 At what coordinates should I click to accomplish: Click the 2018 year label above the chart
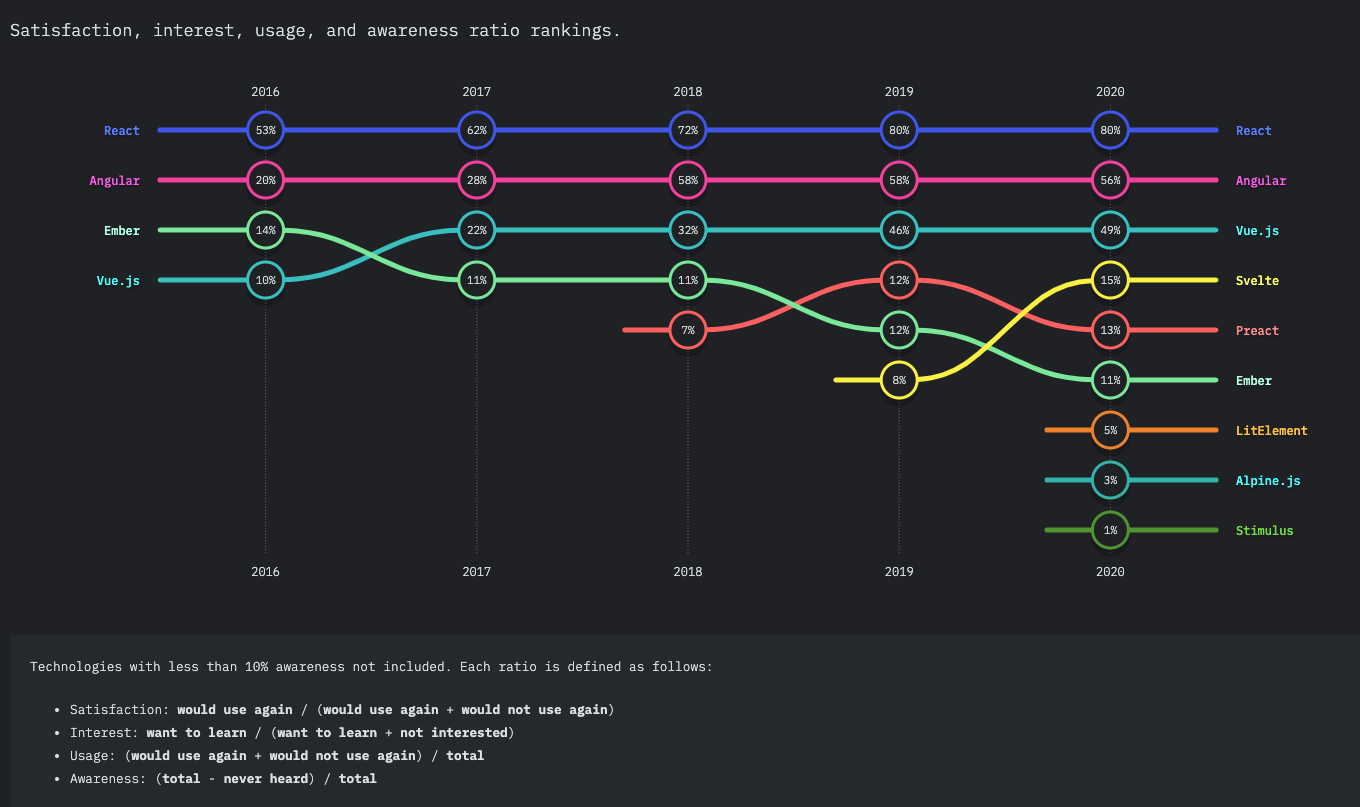pyautogui.click(x=688, y=92)
